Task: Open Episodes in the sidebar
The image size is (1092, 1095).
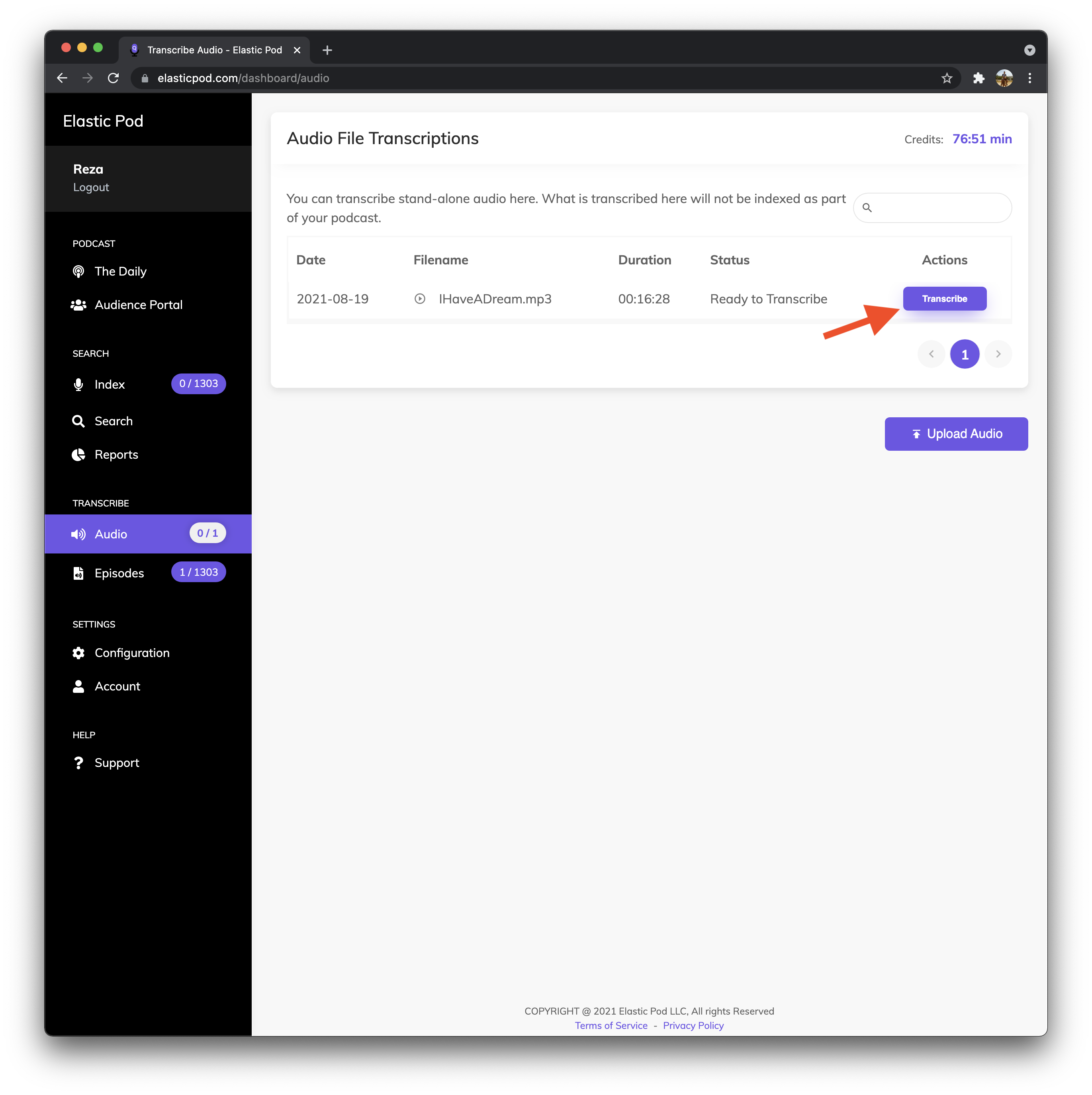Action: [x=119, y=573]
